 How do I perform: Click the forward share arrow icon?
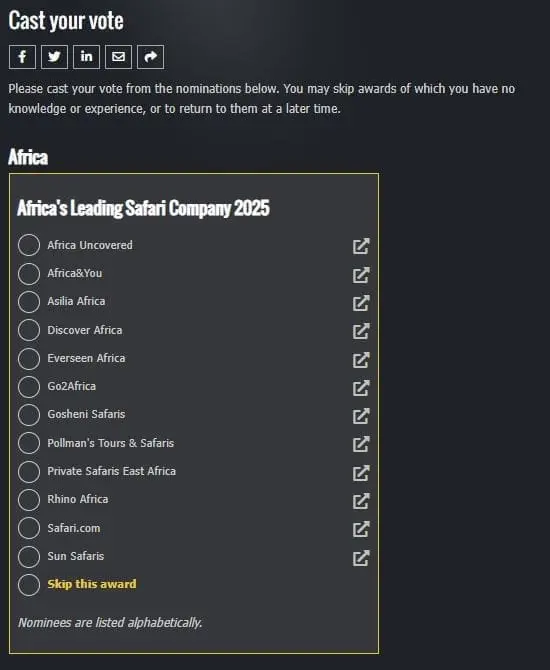point(150,57)
